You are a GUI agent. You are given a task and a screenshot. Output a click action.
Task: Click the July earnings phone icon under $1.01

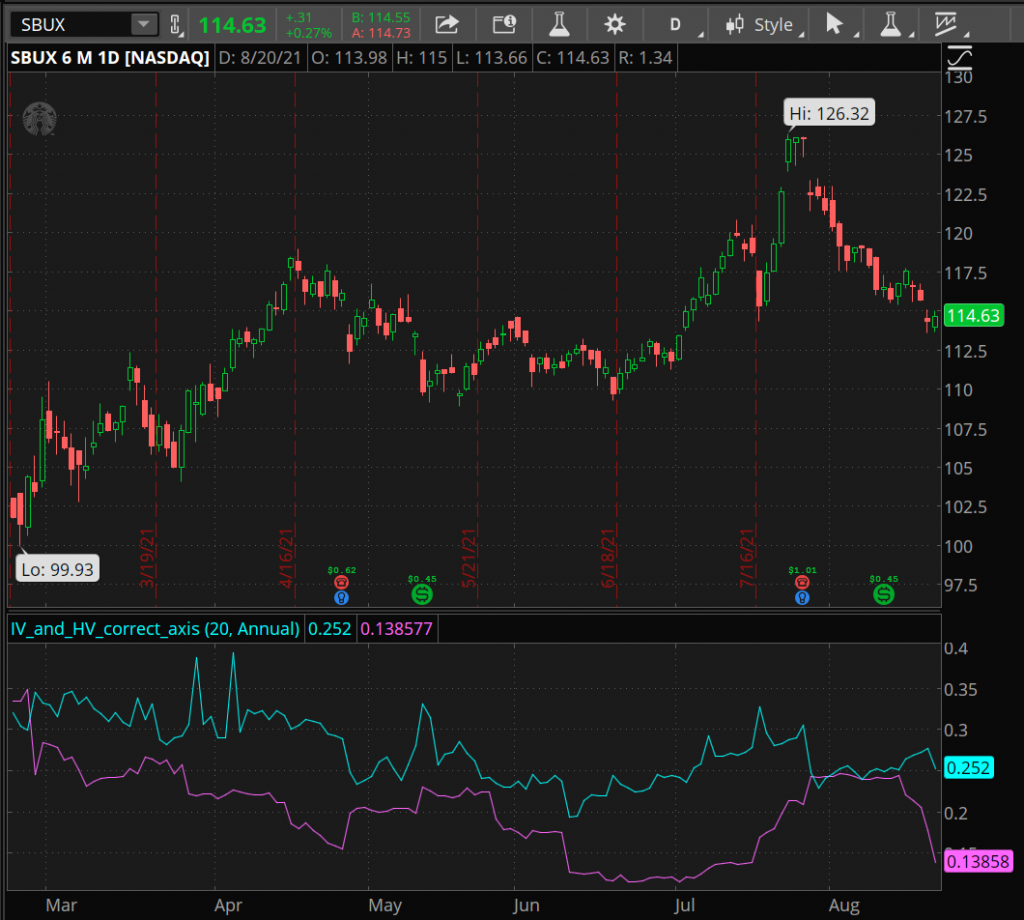pos(803,582)
